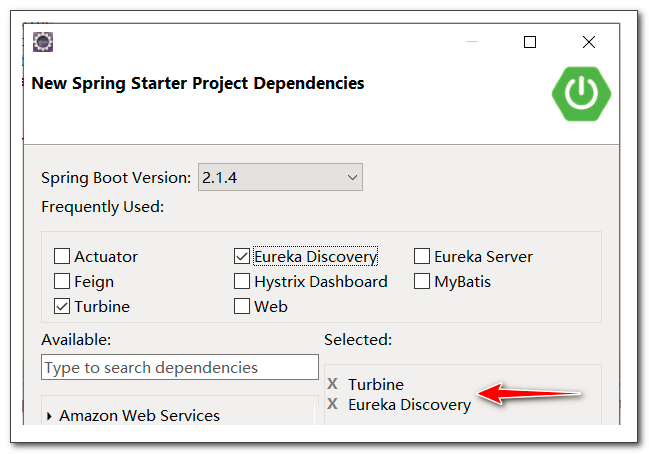Remove Eureka Discovery from Selected list
This screenshot has height=454, width=649.
click(332, 404)
